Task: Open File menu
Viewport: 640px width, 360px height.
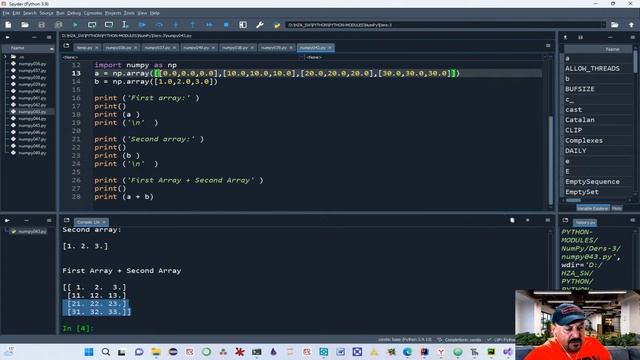Action: pyautogui.click(x=6, y=13)
